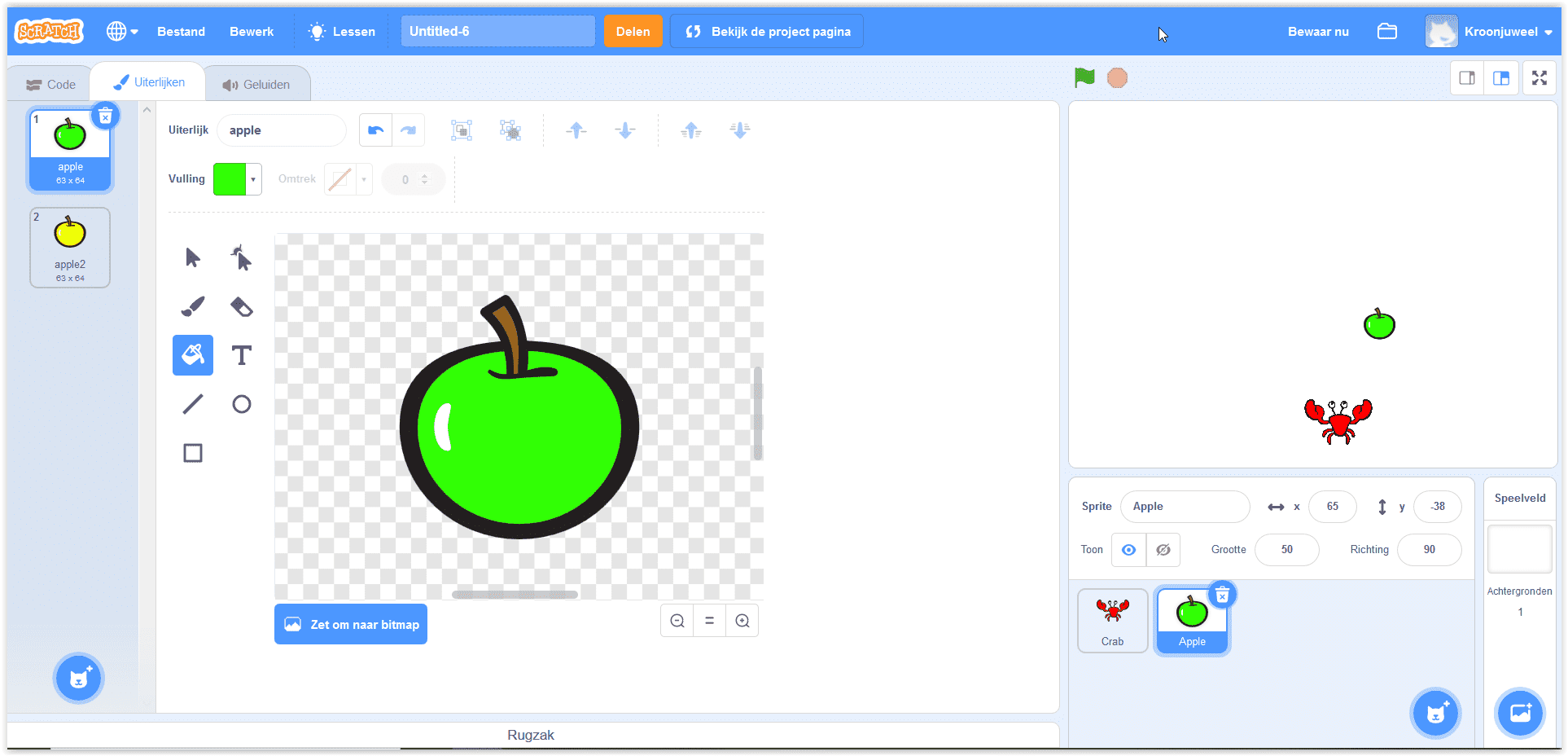Select the Rectangle tool
The height and width of the screenshot is (756, 1568).
click(x=193, y=453)
